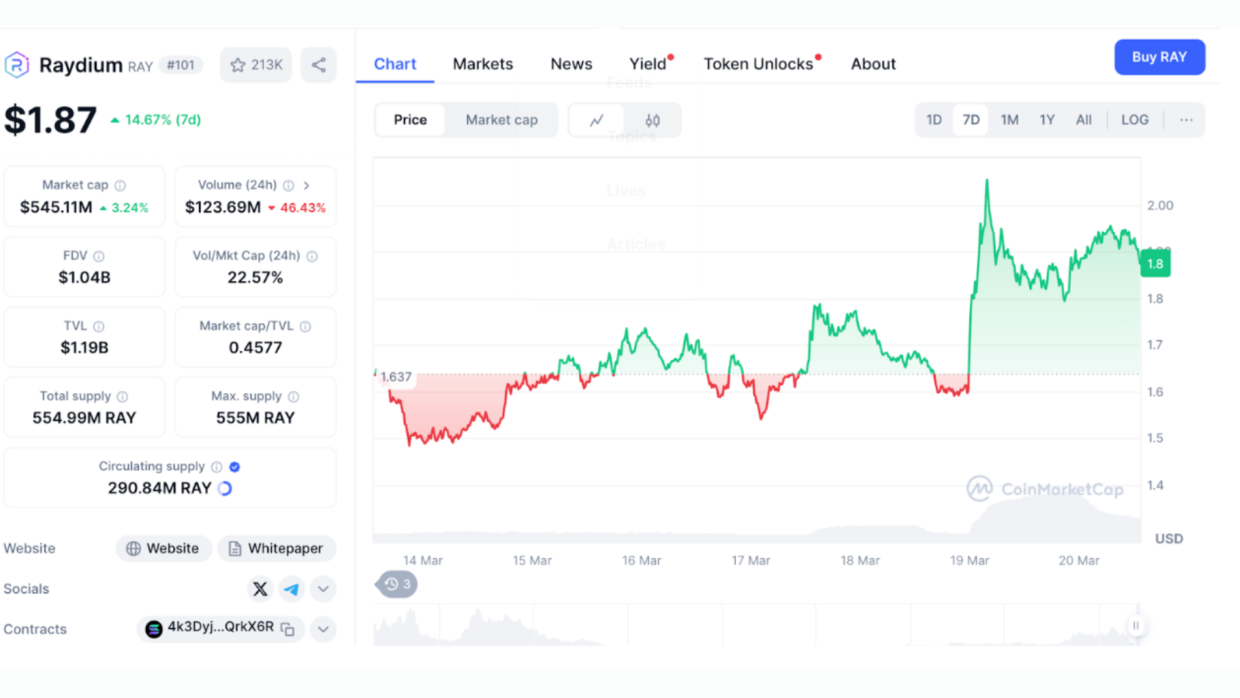The width and height of the screenshot is (1240, 698).
Task: Open FDV info icon
Action: pyautogui.click(x=99, y=256)
